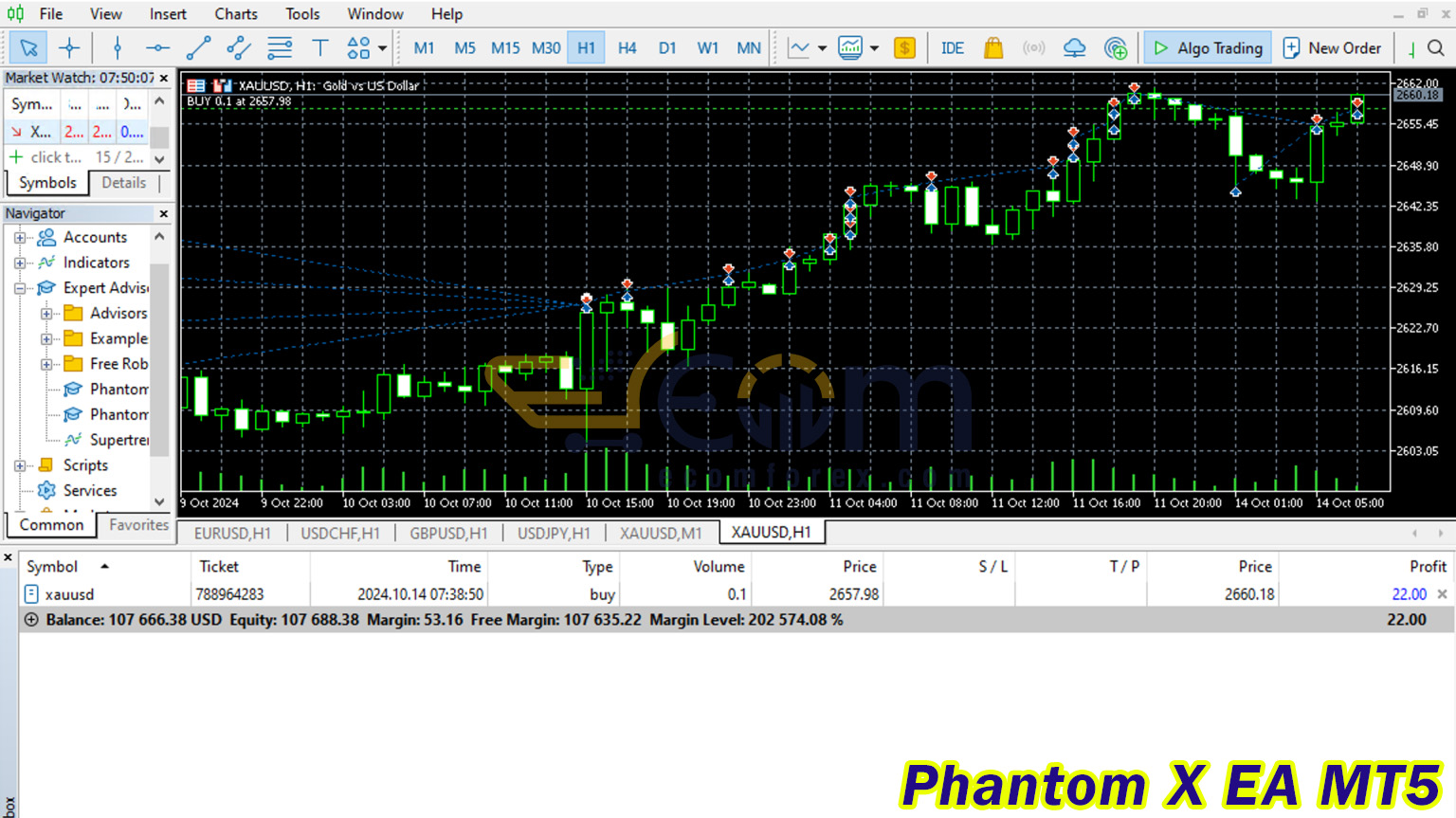Toggle the H1 timeframe button
The height and width of the screenshot is (818, 1456).
tap(587, 47)
